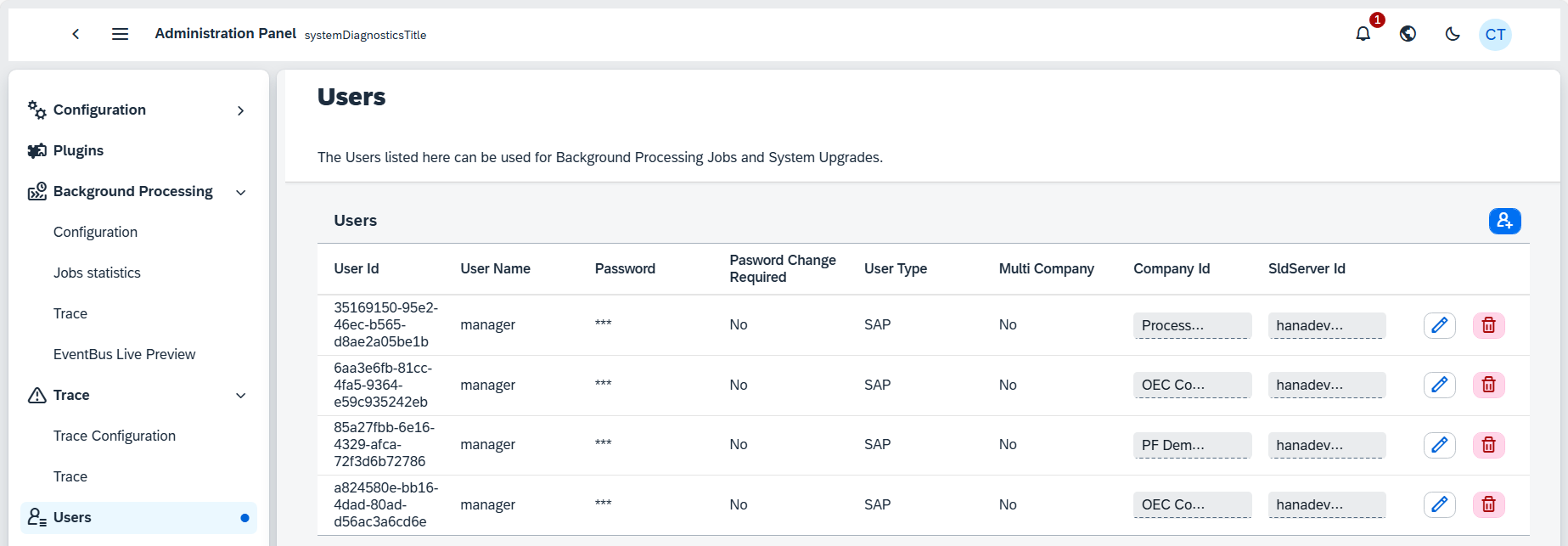Screen dimensions: 1568x546
Task: Click the add user icon button
Action: (1504, 221)
